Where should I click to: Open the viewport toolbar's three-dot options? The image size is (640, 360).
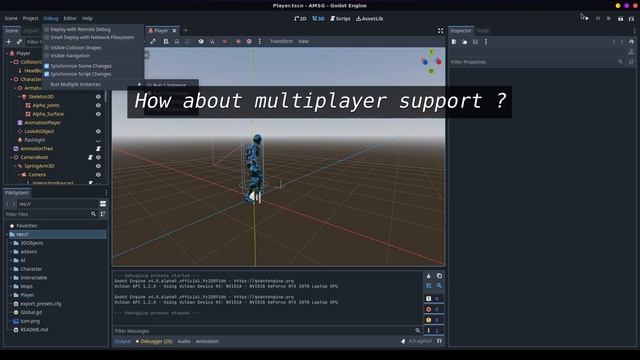(x=260, y=41)
